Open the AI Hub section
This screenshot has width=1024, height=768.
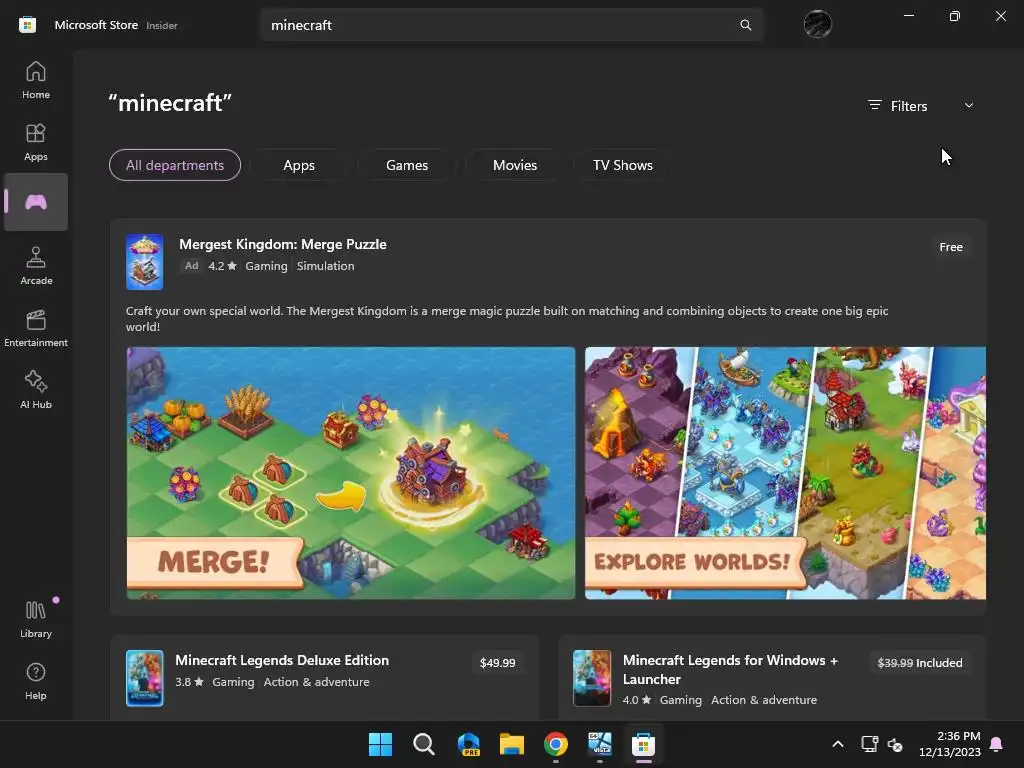click(35, 390)
